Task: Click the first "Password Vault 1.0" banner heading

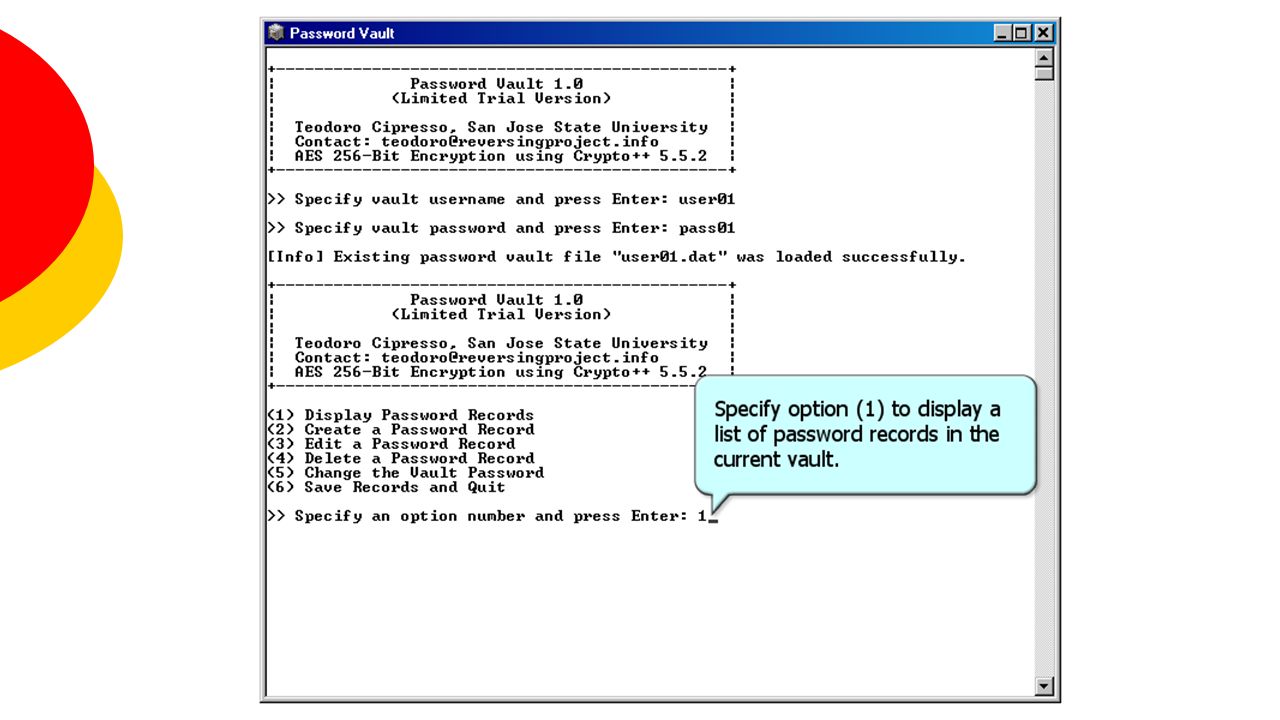Action: coord(497,84)
